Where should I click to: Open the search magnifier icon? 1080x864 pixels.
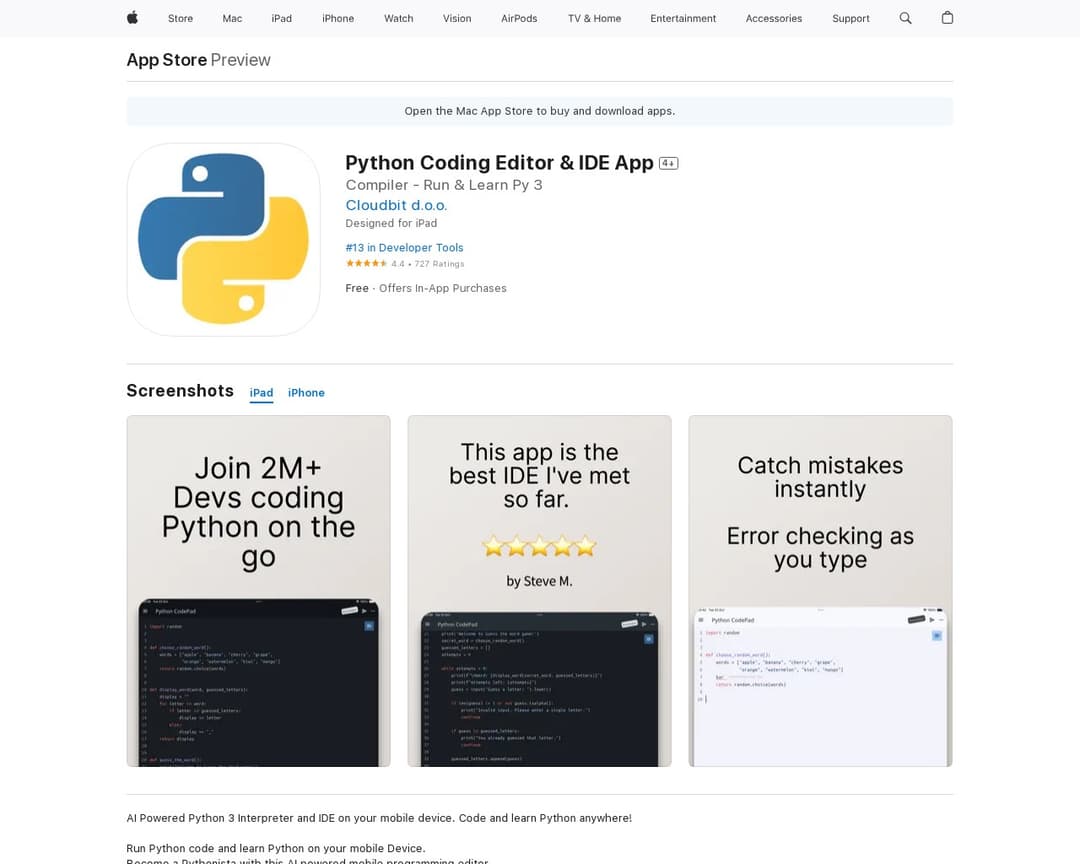point(905,18)
